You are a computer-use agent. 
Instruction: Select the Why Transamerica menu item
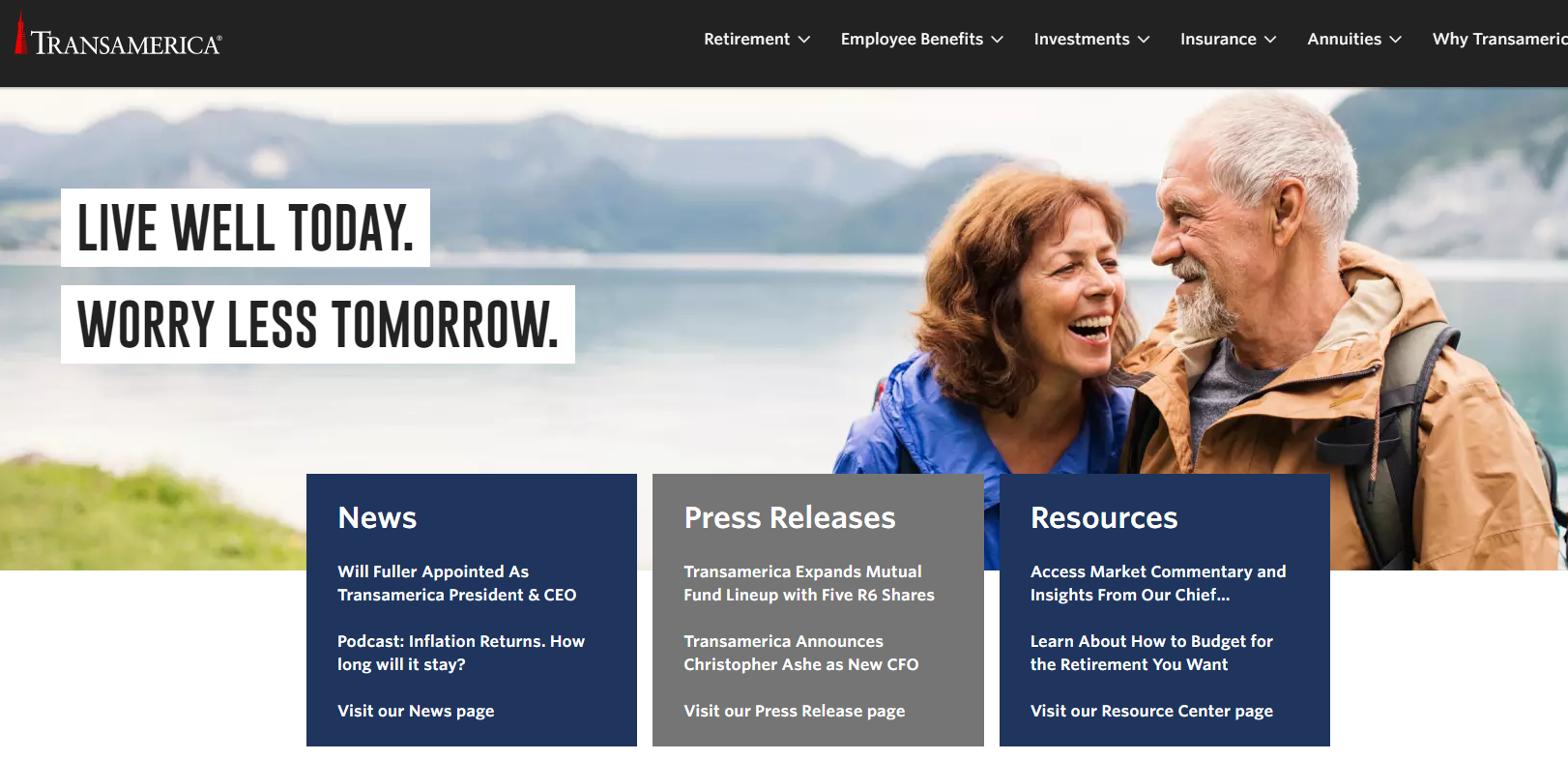1499,39
